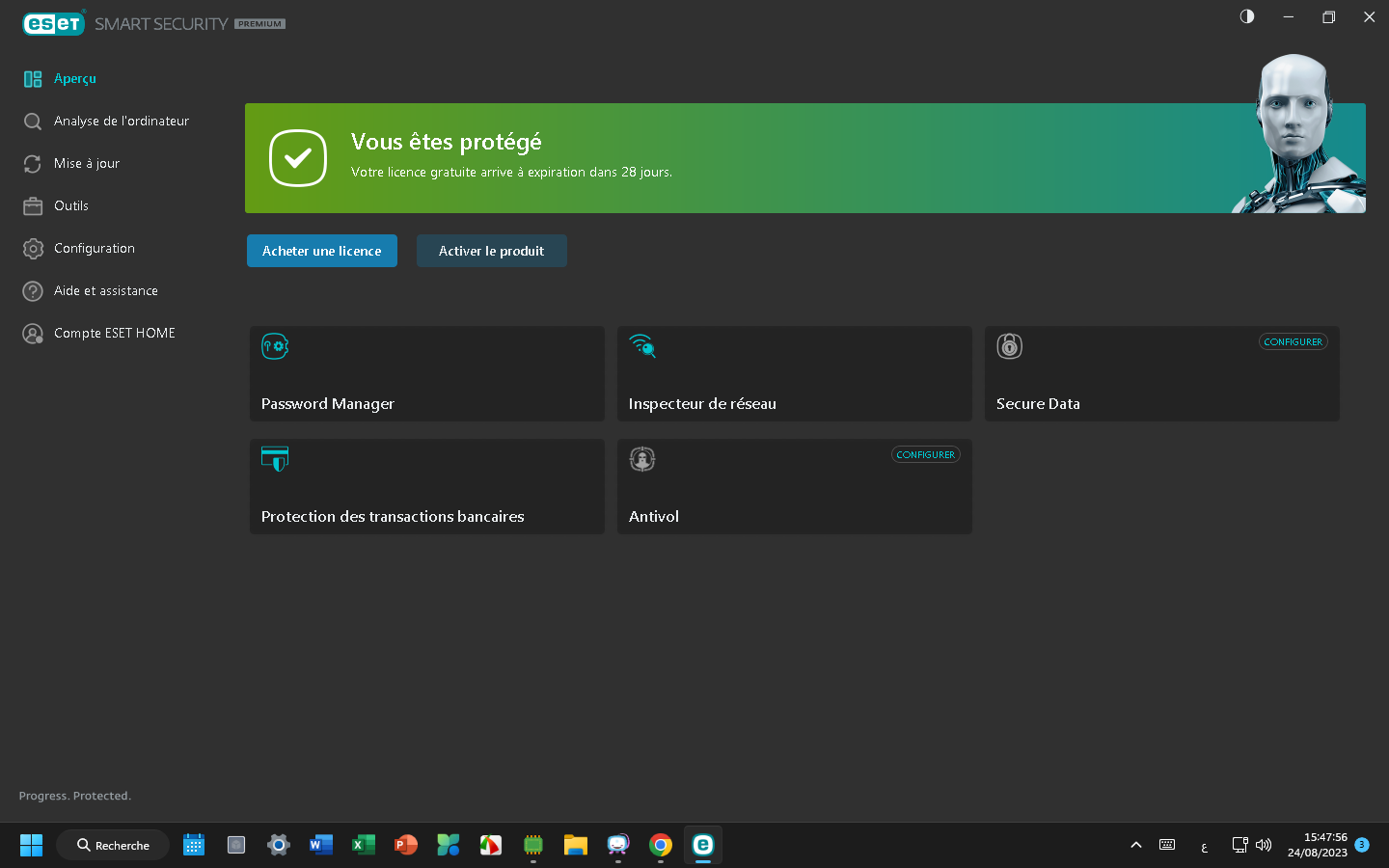Click Activer le produit button
This screenshot has width=1389, height=868.
(492, 251)
